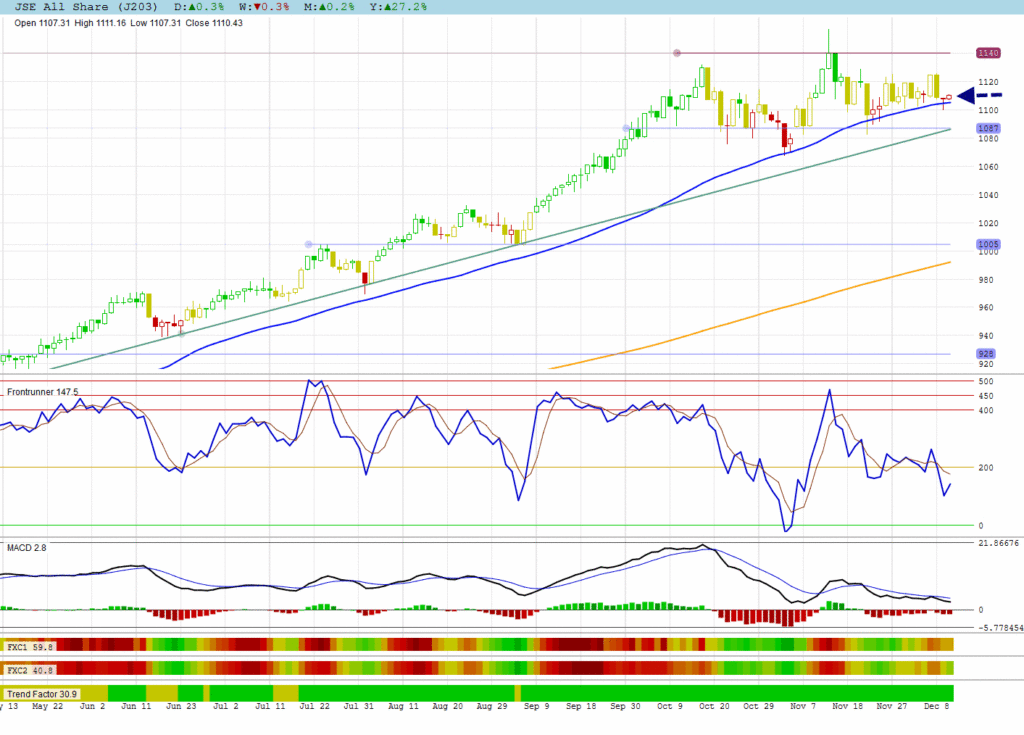Click the blue dot starting the 1005 line

[309, 244]
